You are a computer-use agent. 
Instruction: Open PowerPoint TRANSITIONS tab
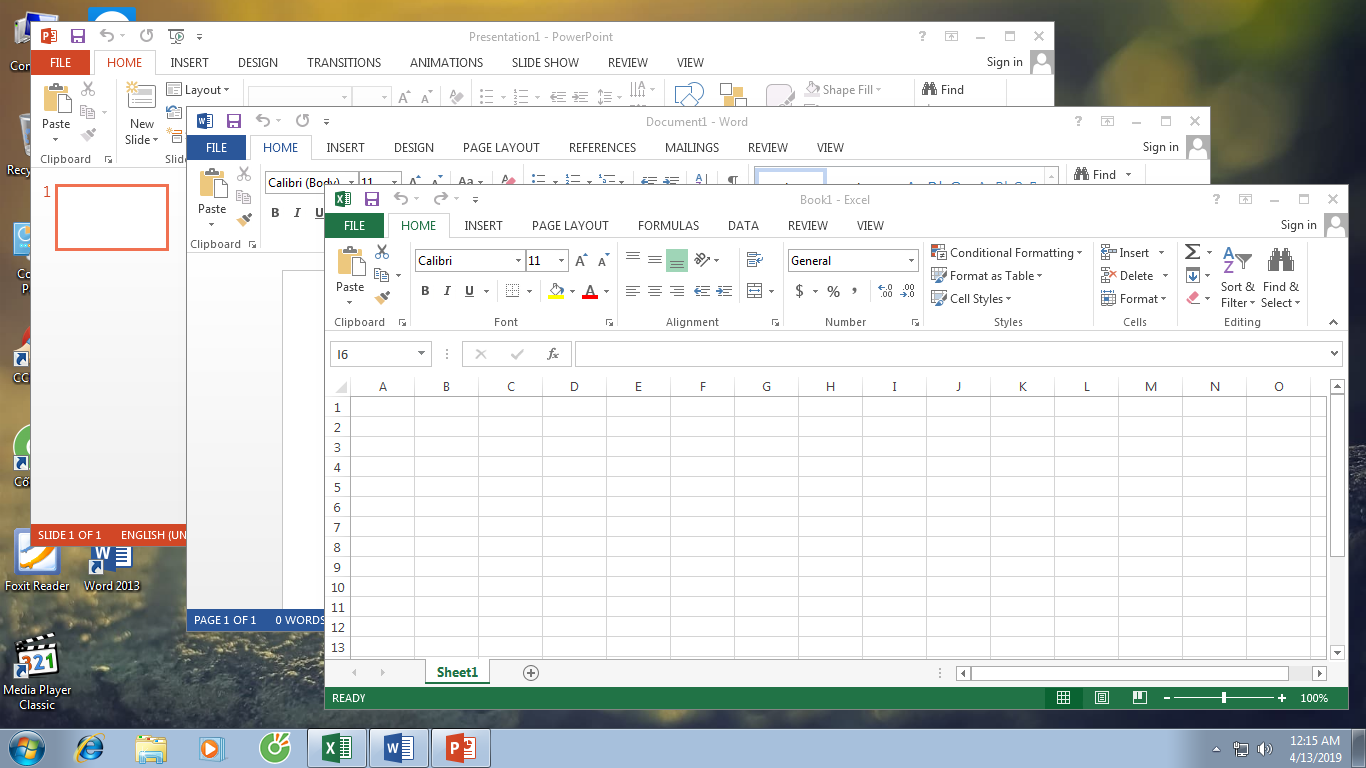pos(344,63)
